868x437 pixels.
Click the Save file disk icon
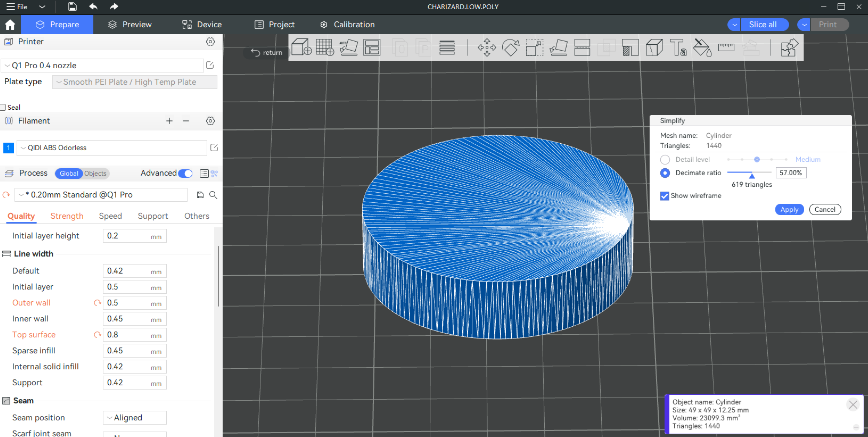[72, 6]
